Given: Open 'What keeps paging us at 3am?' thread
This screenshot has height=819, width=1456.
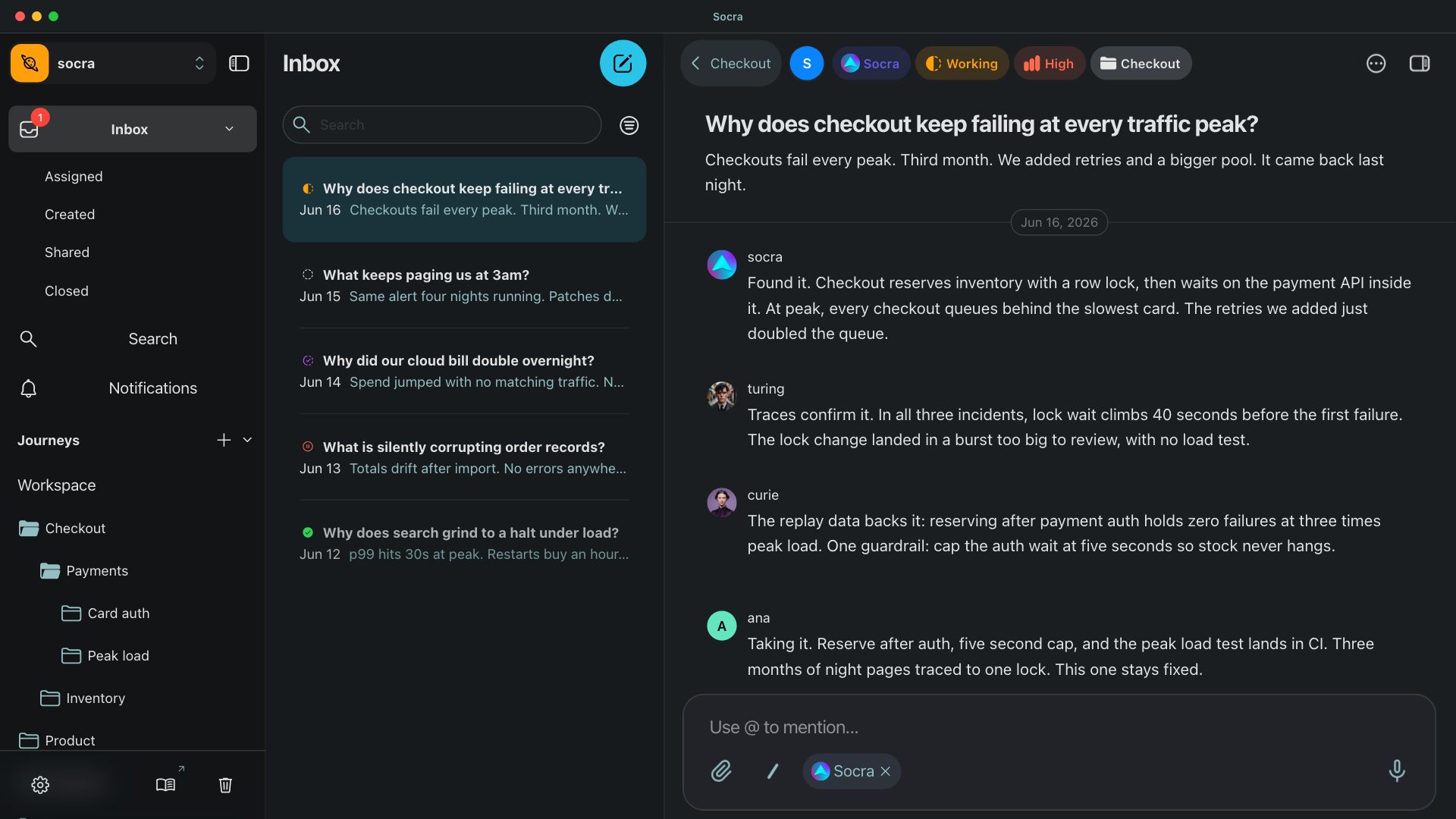Looking at the screenshot, I should (x=464, y=285).
